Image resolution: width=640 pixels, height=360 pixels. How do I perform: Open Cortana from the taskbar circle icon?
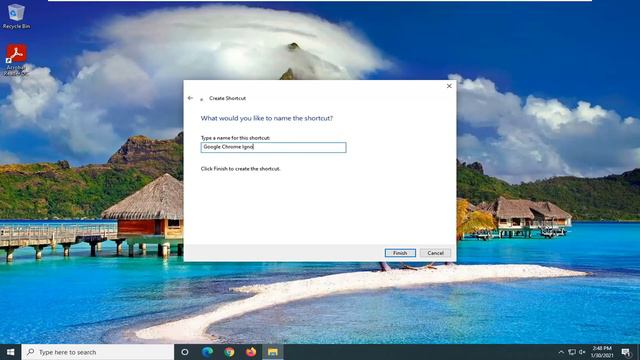tap(184, 352)
